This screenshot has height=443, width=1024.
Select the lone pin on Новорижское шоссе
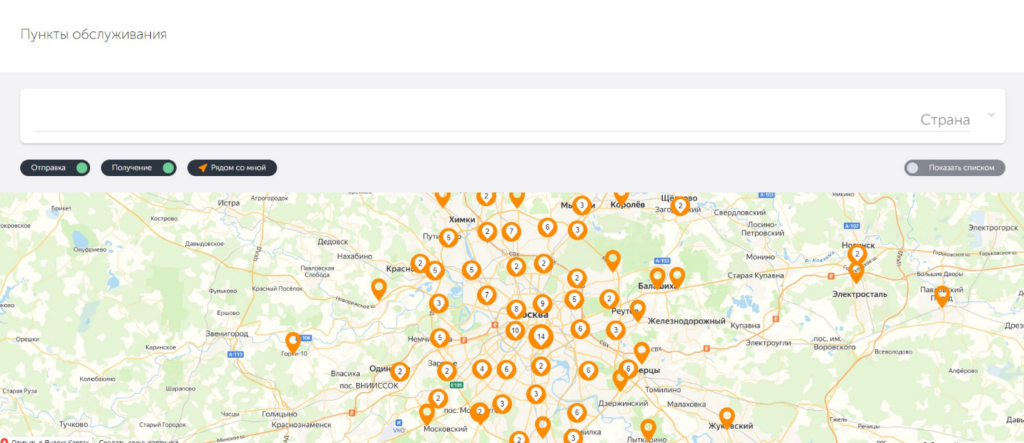click(379, 289)
